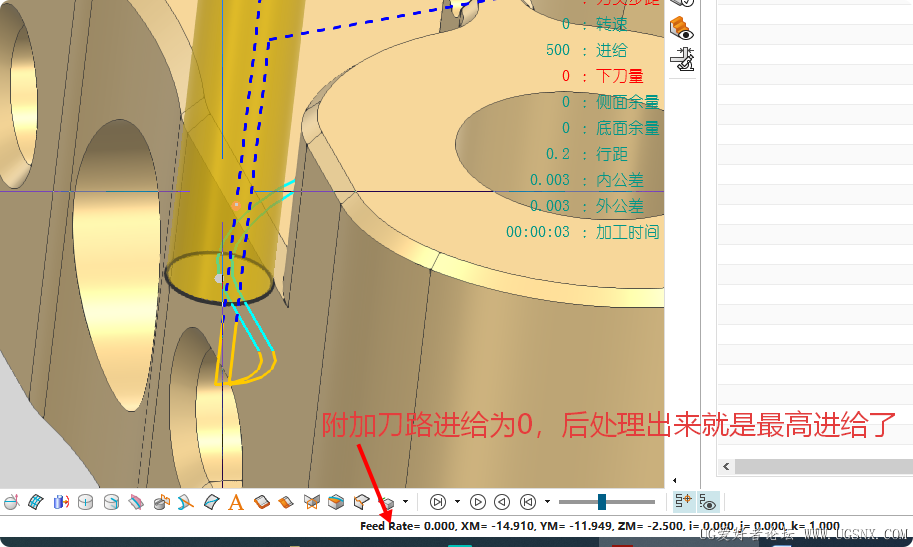Click the '转速' spindle speed label
The height and width of the screenshot is (547, 913).
[611, 24]
